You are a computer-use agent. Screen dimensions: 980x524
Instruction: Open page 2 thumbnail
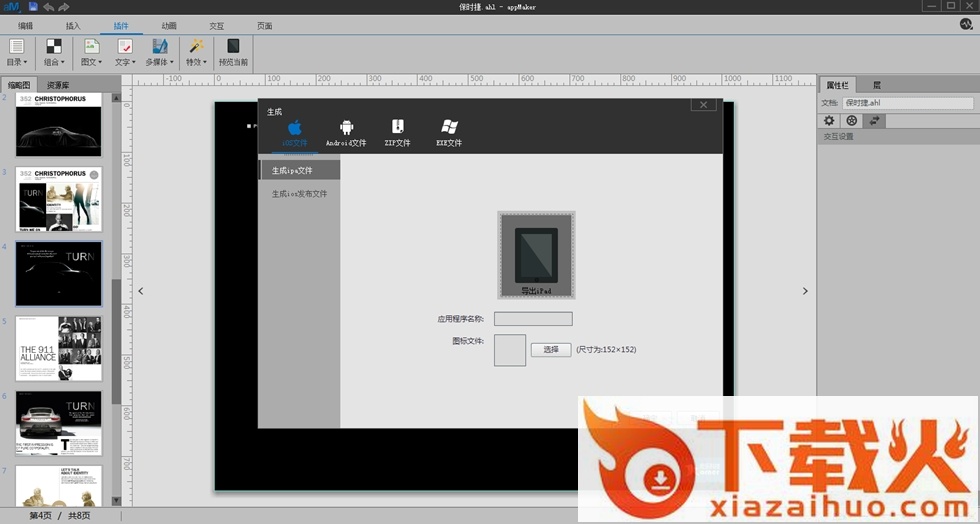pyautogui.click(x=59, y=124)
